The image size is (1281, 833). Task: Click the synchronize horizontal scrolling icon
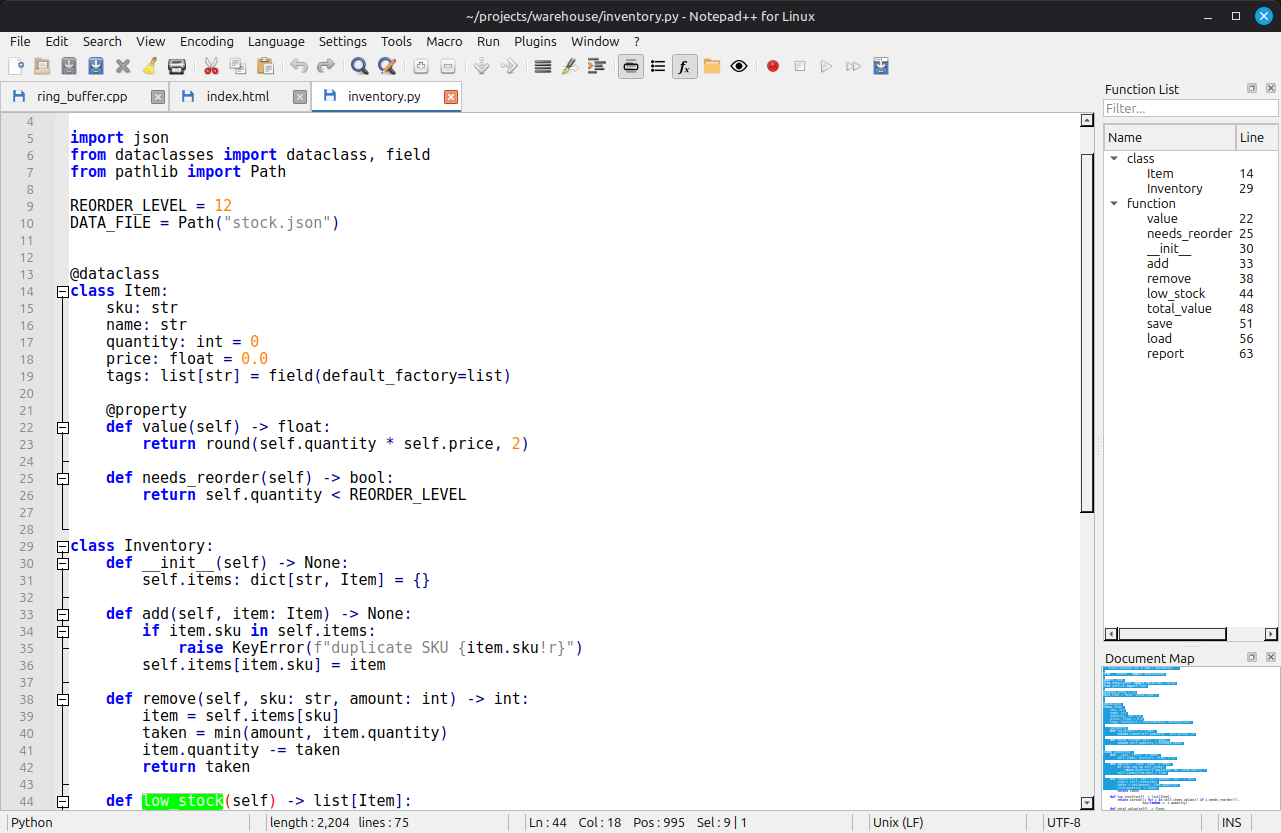click(509, 66)
